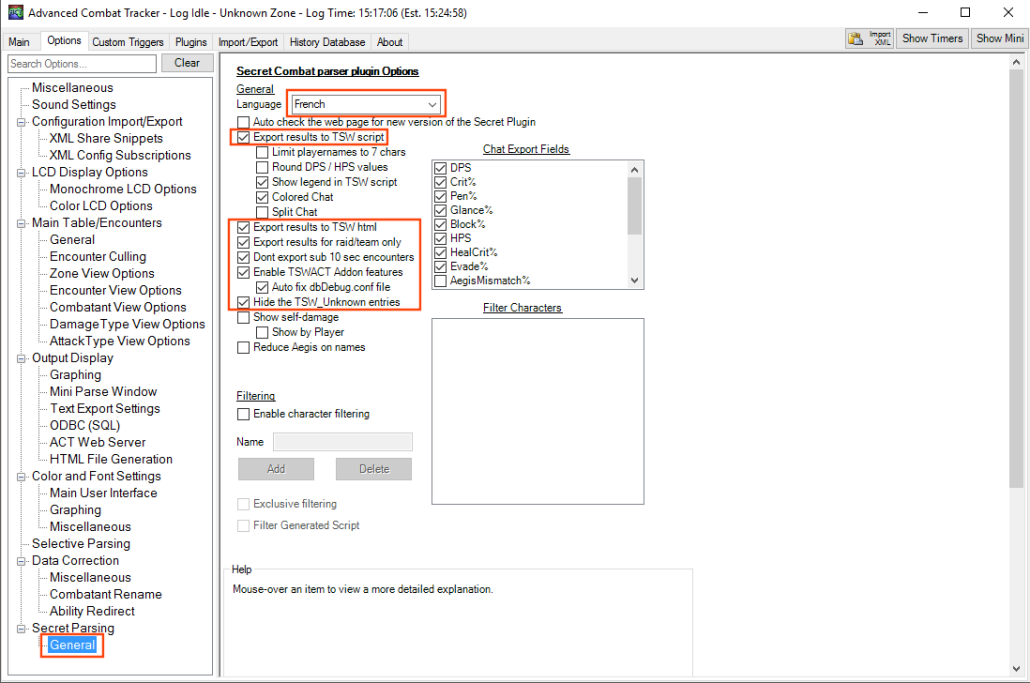The image size is (1030, 683).
Task: Toggle Auto check web page for new version
Action: [243, 122]
